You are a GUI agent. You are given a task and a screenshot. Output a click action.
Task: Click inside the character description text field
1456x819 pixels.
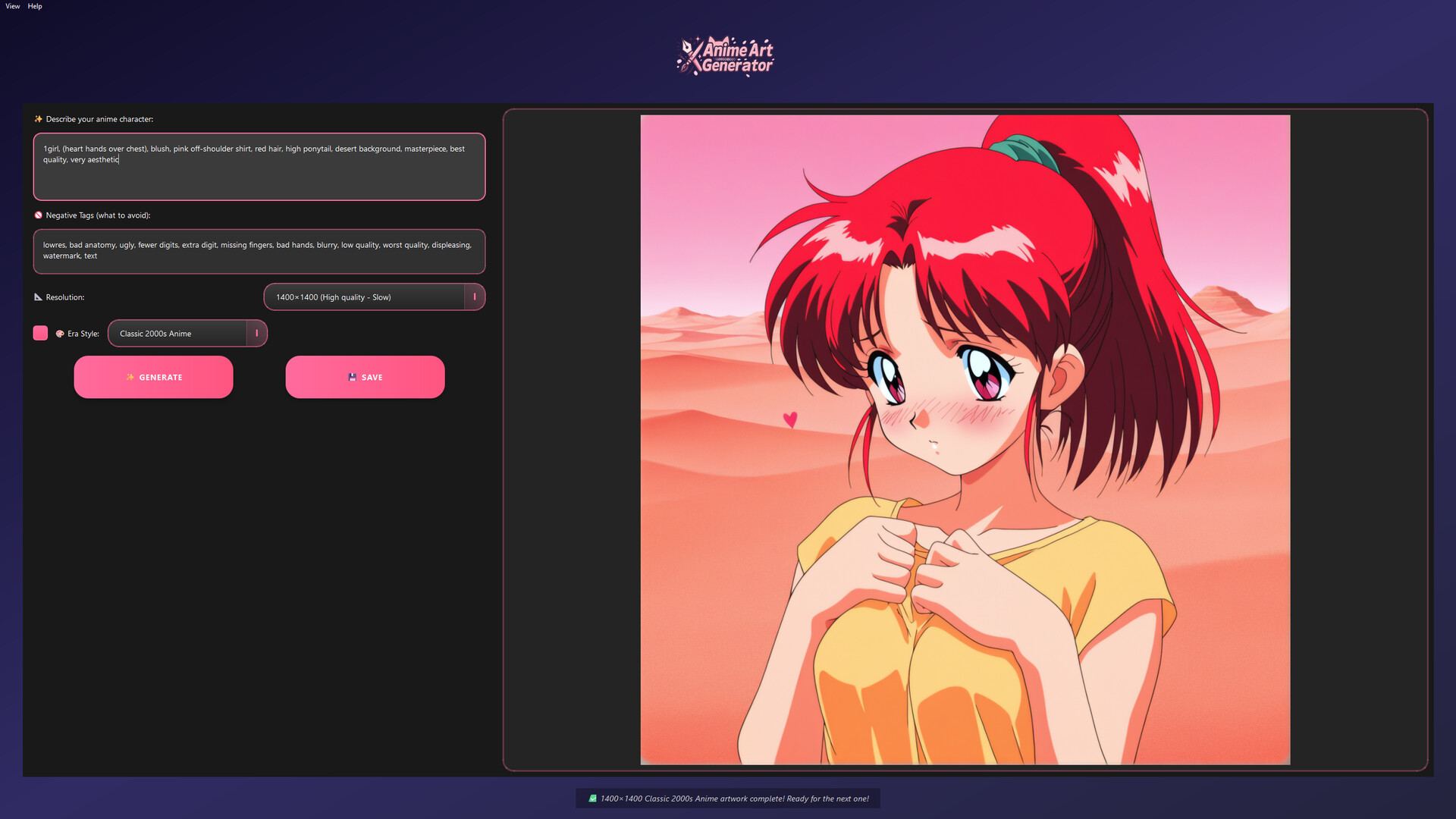tap(259, 167)
